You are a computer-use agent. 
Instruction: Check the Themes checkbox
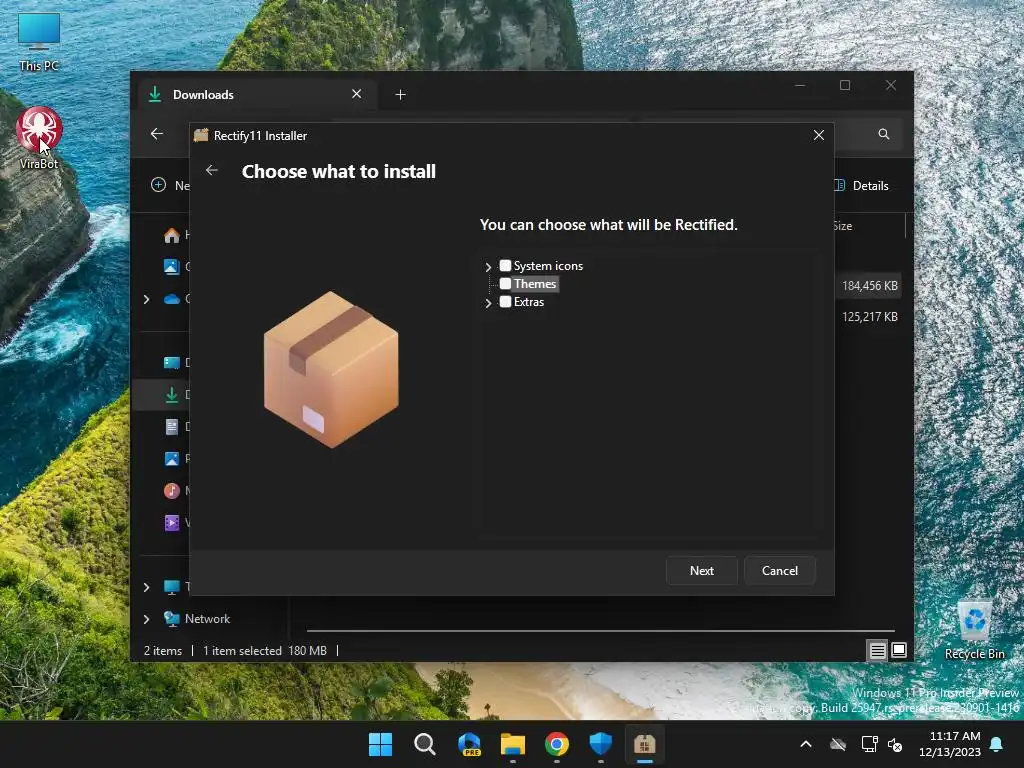click(x=505, y=283)
